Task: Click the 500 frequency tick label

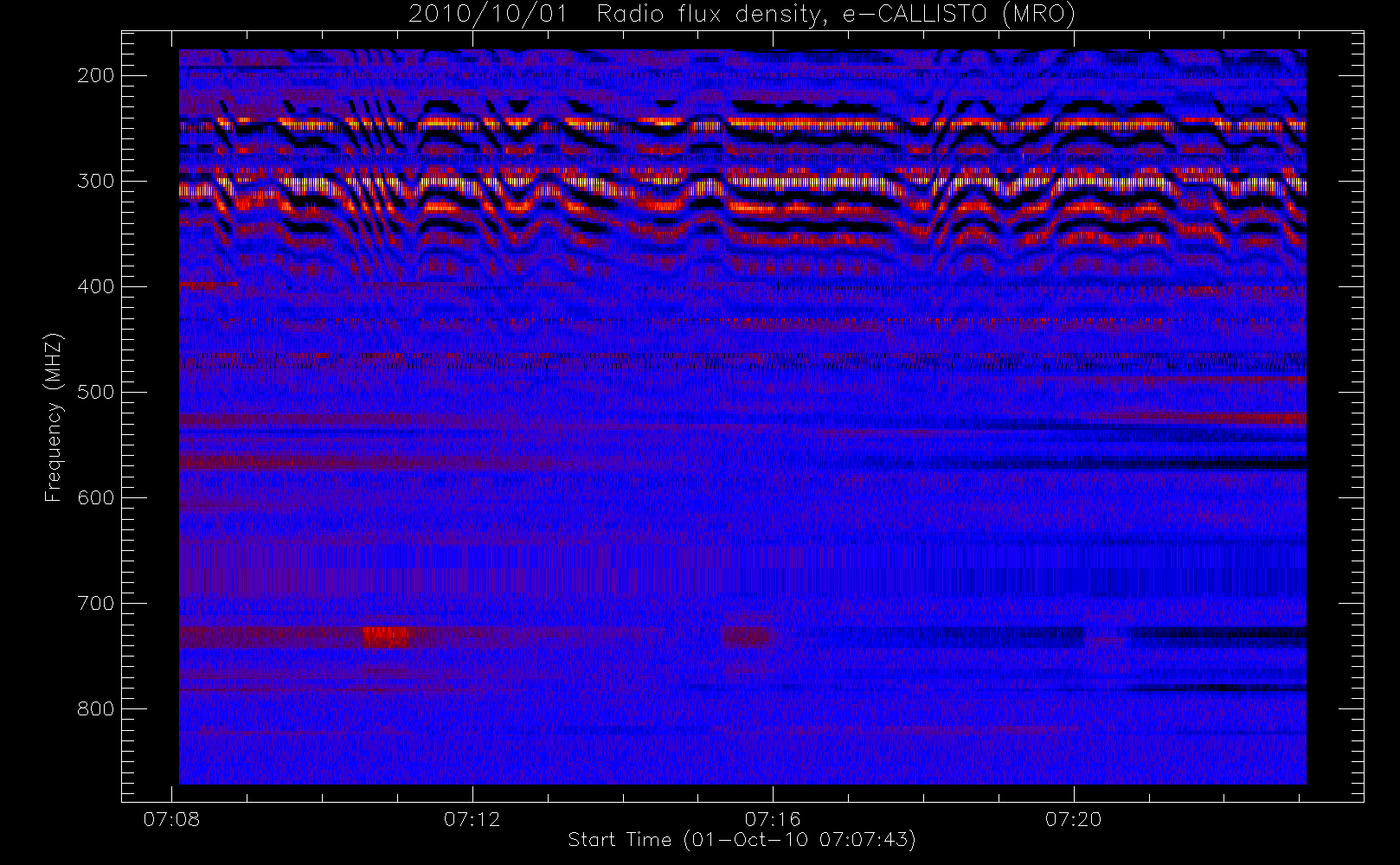Action: [96, 392]
